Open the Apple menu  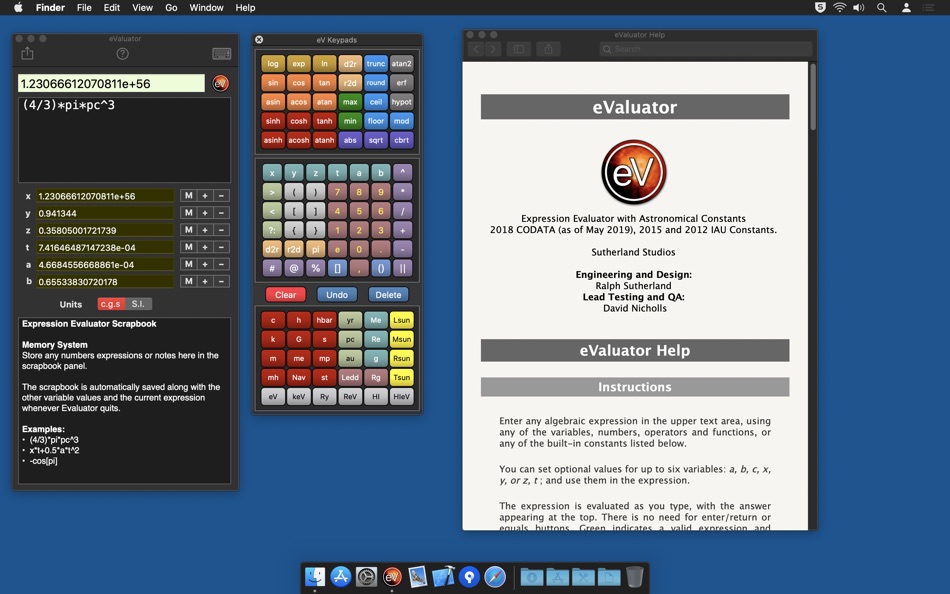pos(18,7)
